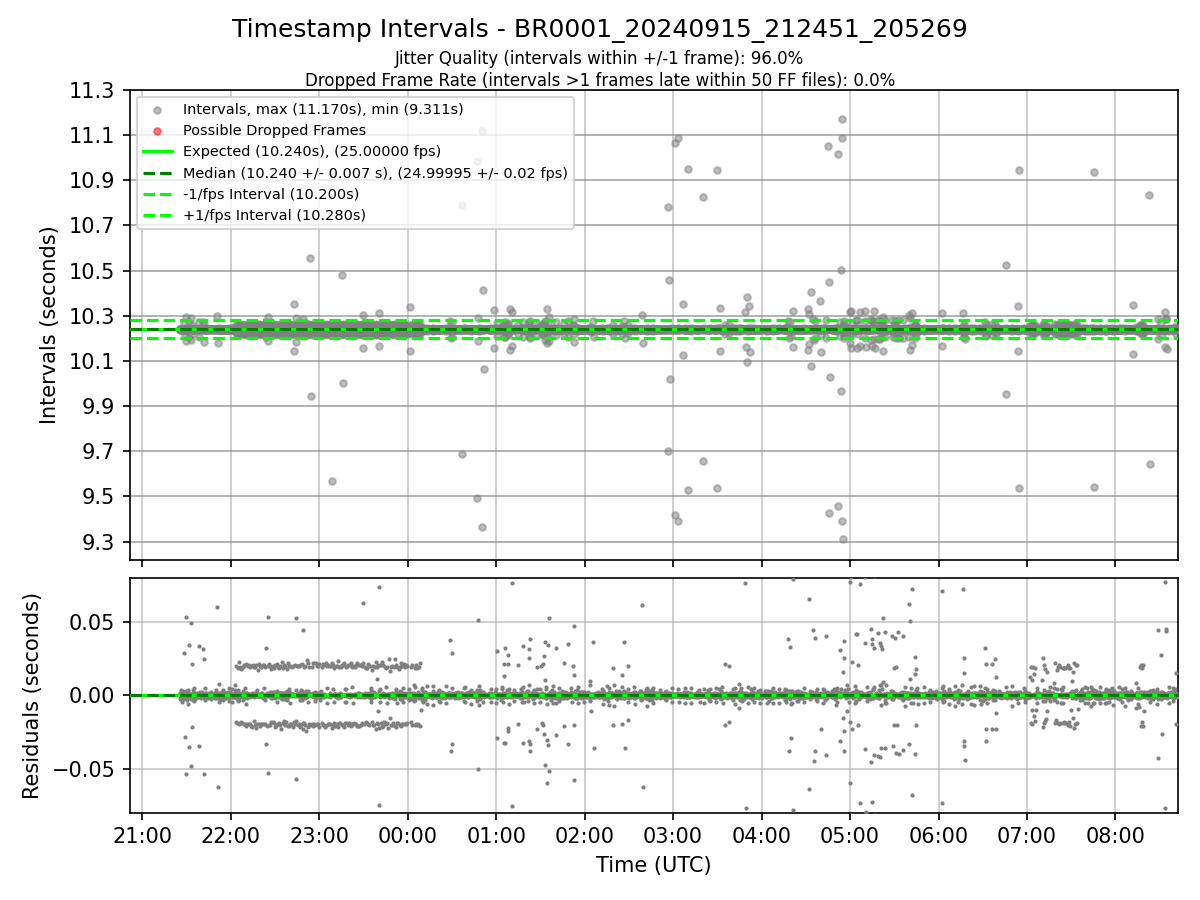This screenshot has height=900, width=1200.
Task: Click the residuals tick label −0.05
Action: (x=85, y=770)
